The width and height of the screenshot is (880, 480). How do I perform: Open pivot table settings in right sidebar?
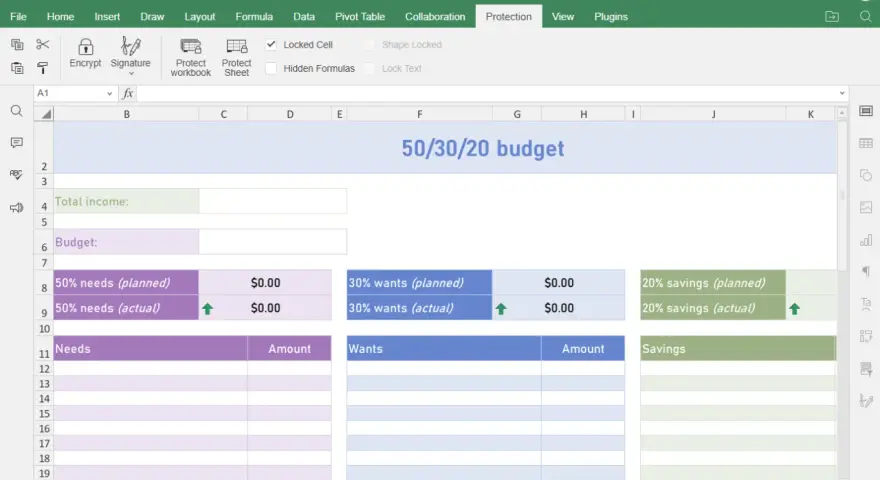point(866,336)
